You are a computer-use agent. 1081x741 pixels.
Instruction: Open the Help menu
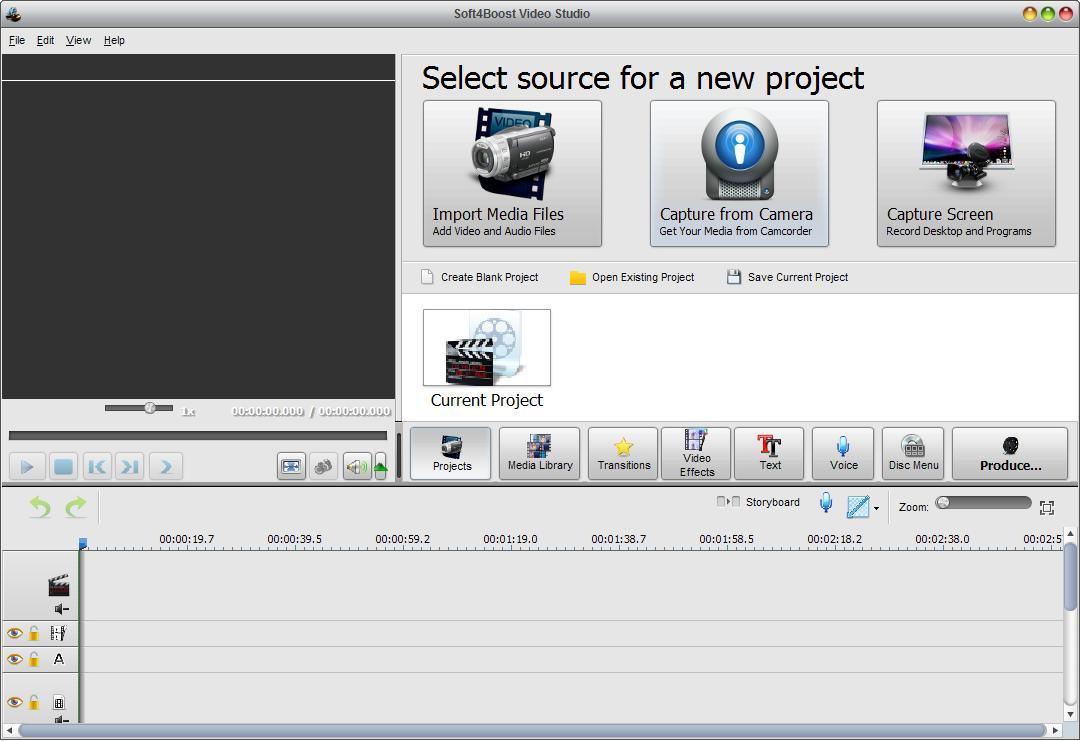[114, 41]
